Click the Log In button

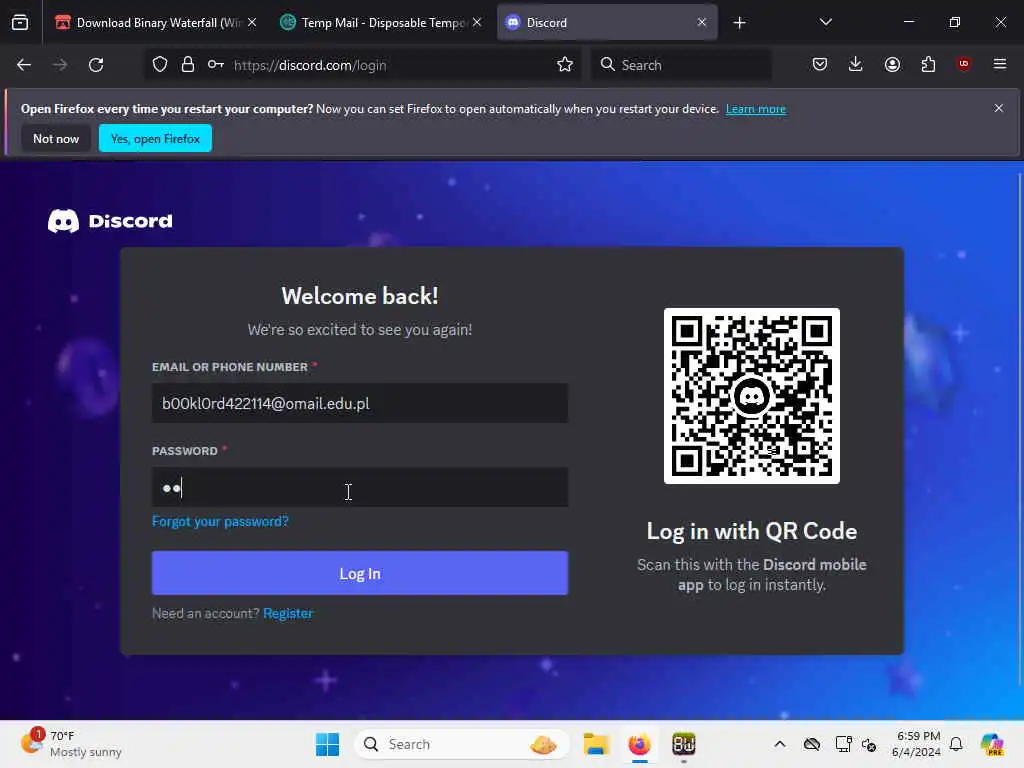(x=360, y=573)
